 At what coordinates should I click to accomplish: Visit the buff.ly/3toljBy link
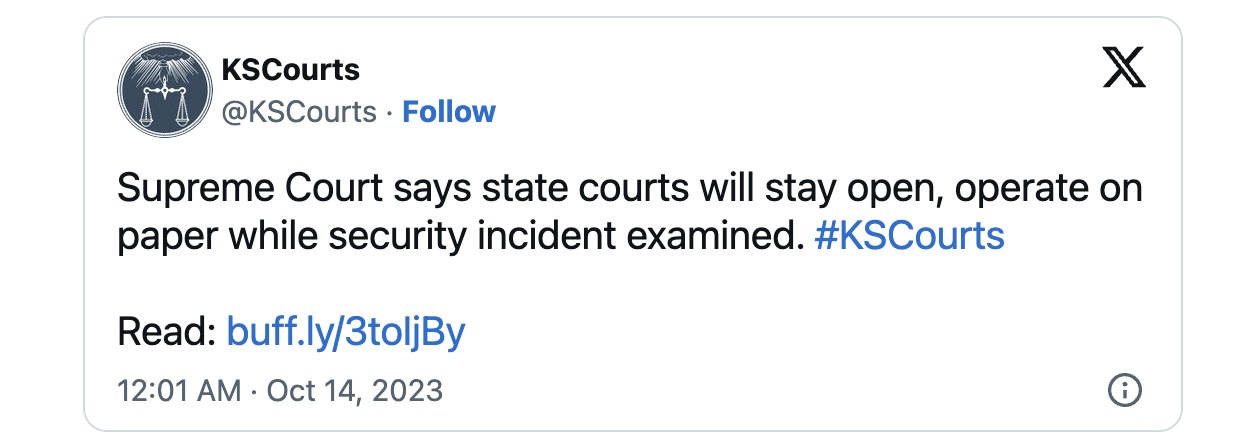pos(346,331)
